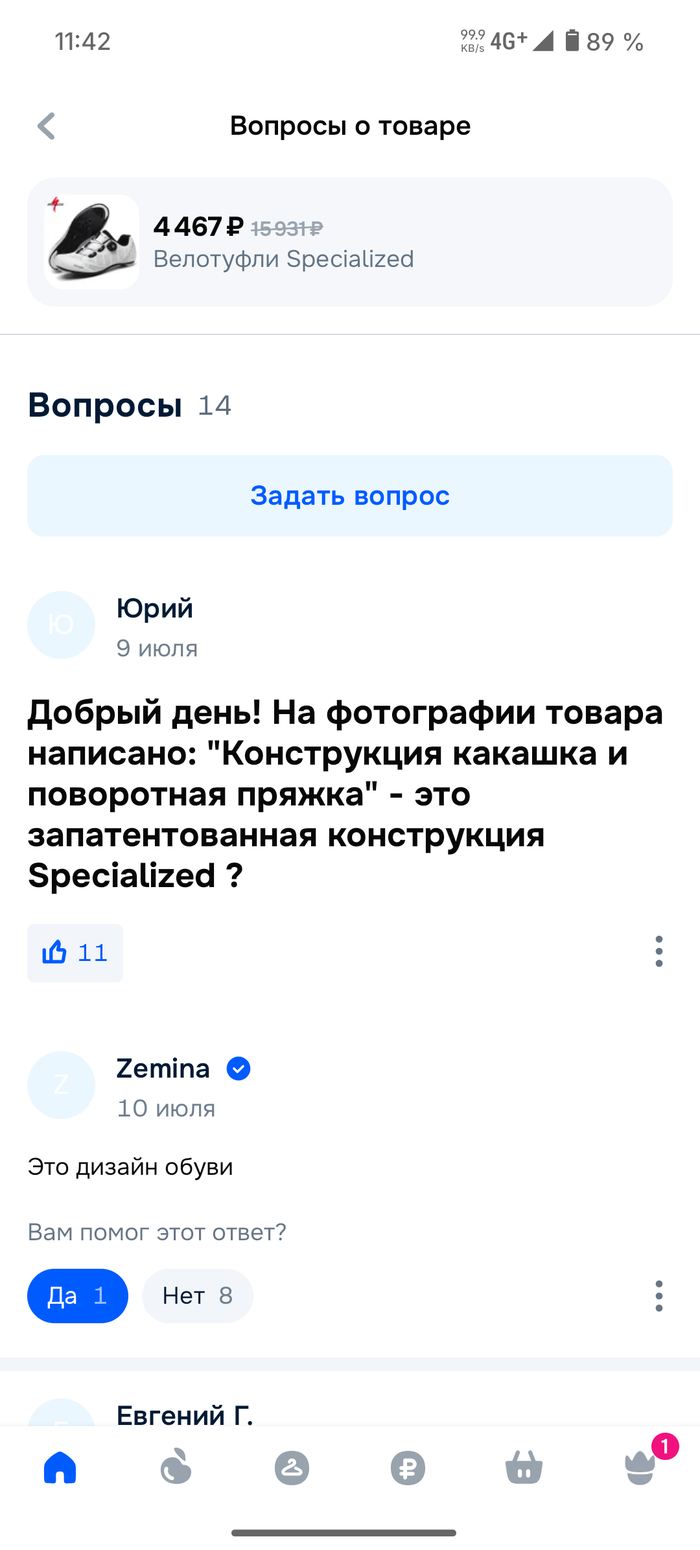Open the apple Fresh tab
Image resolution: width=700 pixels, height=1550 pixels.
coord(176,1468)
